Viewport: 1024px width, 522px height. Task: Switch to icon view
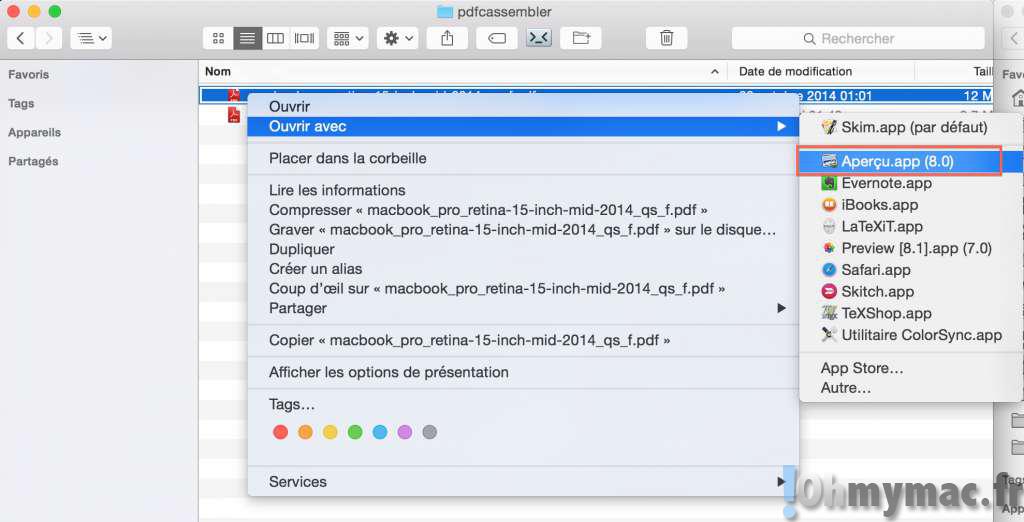click(x=219, y=39)
